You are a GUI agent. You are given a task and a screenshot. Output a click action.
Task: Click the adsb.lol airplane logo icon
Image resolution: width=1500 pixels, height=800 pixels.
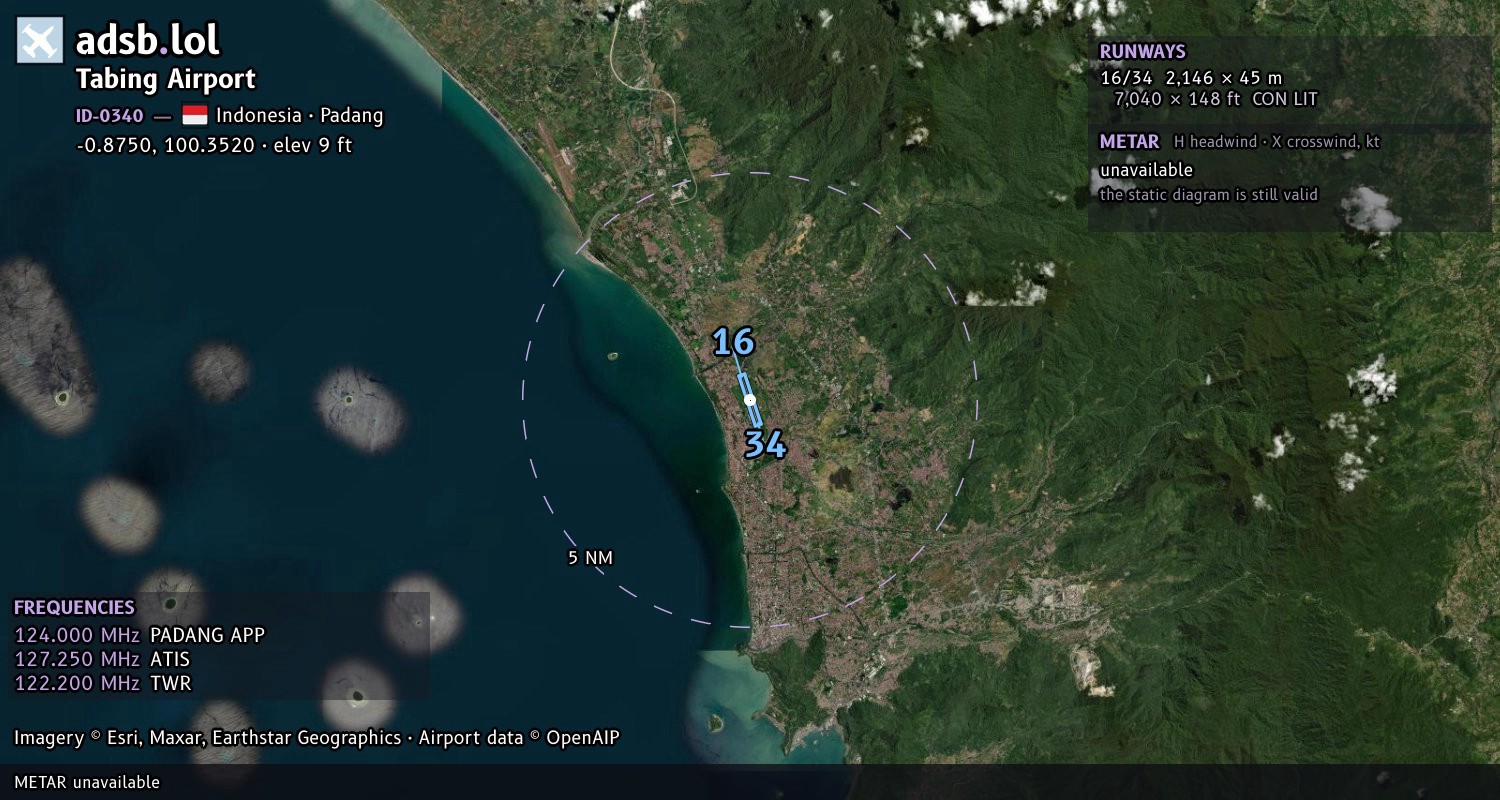[40, 41]
